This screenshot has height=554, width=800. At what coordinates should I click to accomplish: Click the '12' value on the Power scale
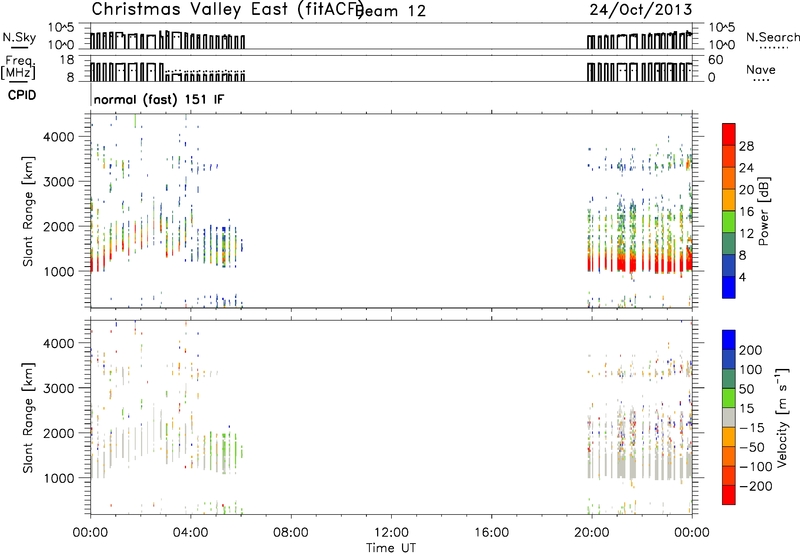click(746, 234)
